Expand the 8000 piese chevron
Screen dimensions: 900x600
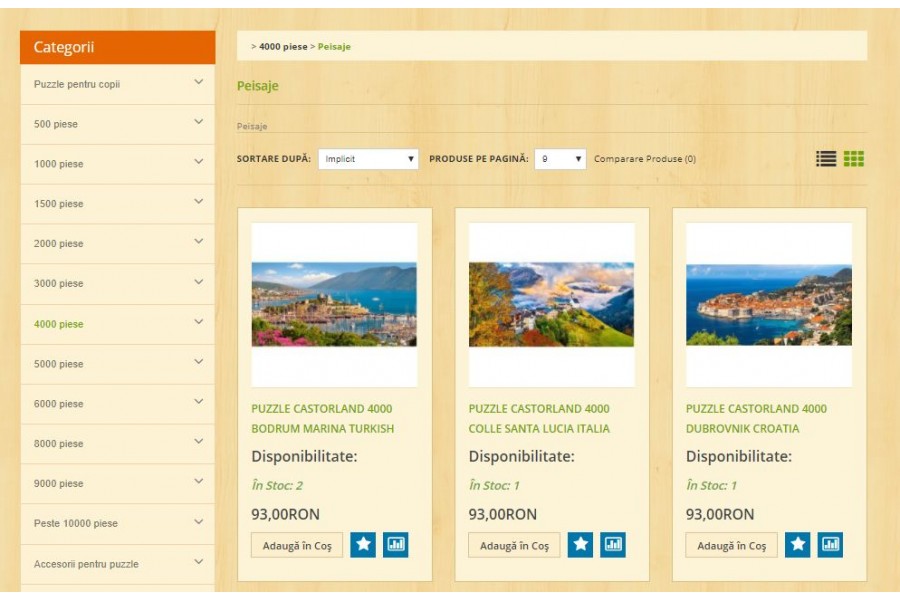(199, 442)
